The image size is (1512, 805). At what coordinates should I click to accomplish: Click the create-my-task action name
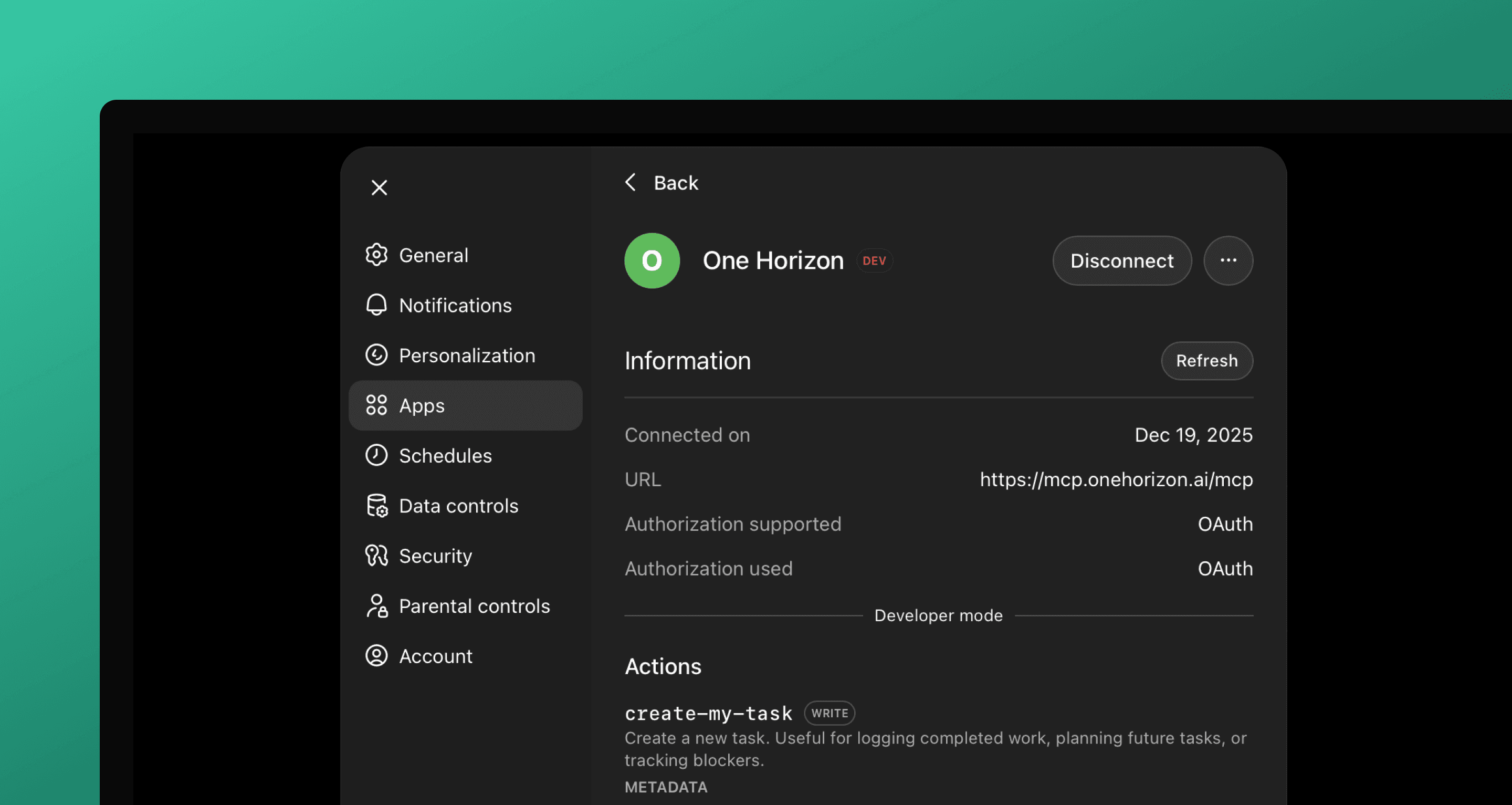coord(708,714)
